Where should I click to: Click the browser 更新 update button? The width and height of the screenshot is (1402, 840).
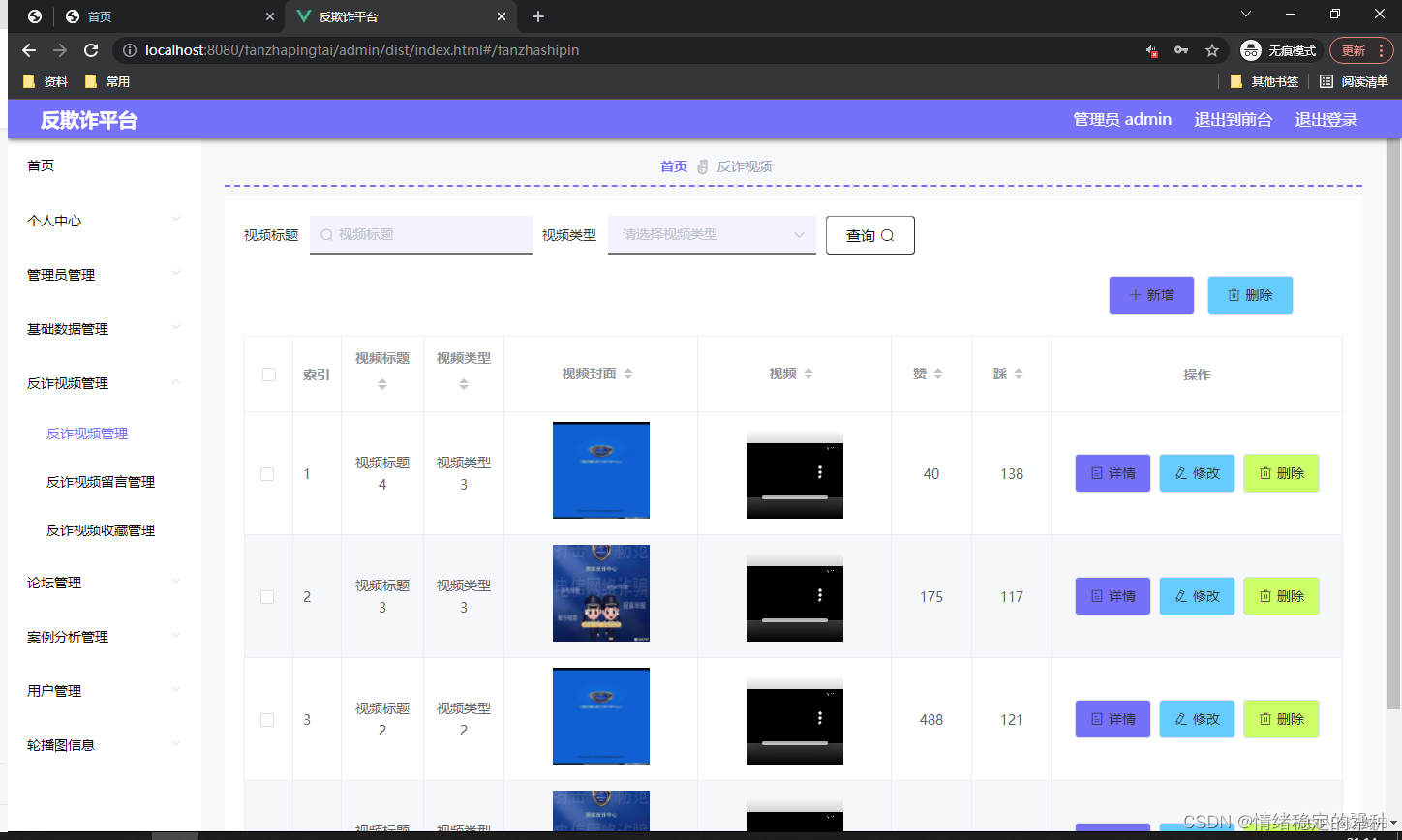1361,50
